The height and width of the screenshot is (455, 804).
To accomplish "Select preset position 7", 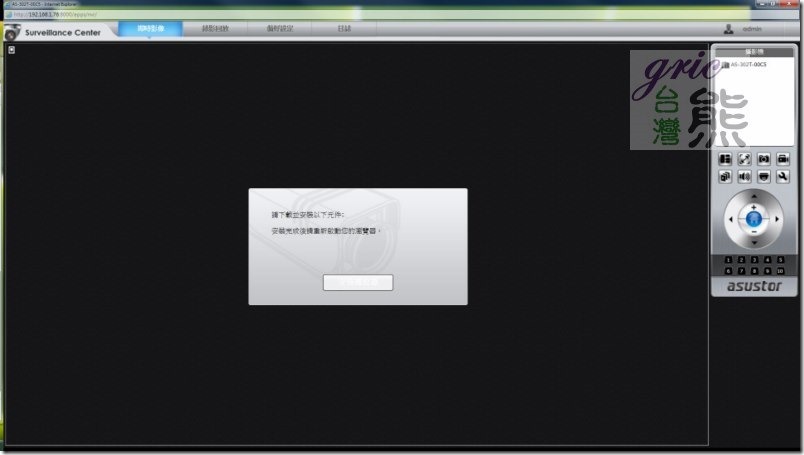I will (x=741, y=271).
